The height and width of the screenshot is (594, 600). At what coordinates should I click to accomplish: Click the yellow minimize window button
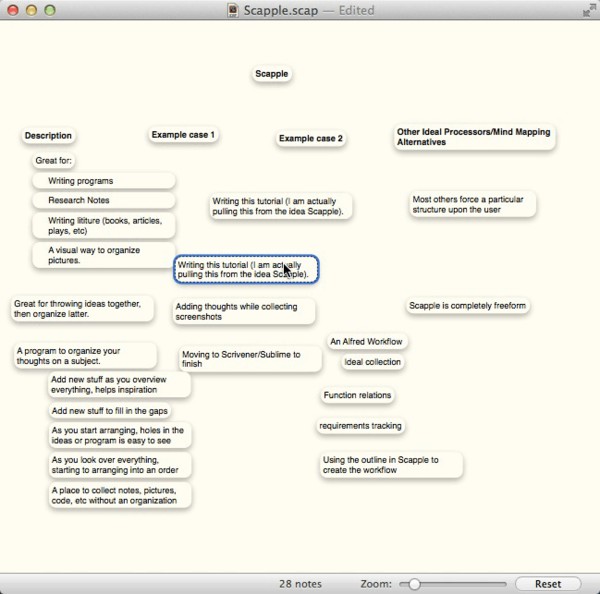point(31,10)
